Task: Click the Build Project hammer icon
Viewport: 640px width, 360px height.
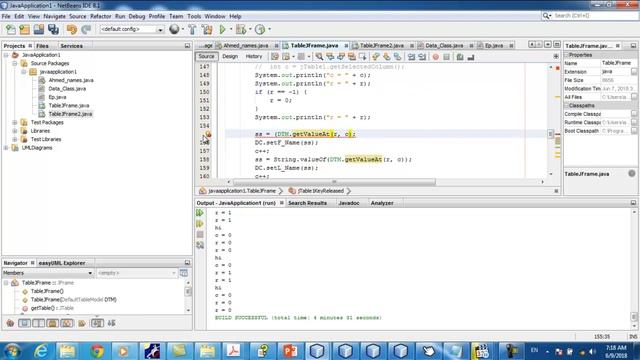Action: pos(192,29)
